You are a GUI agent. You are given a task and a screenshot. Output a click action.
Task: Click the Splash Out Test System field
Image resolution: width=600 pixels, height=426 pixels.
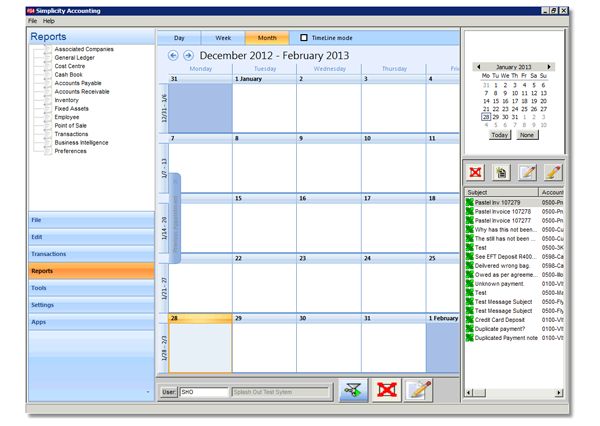pyautogui.click(x=280, y=392)
